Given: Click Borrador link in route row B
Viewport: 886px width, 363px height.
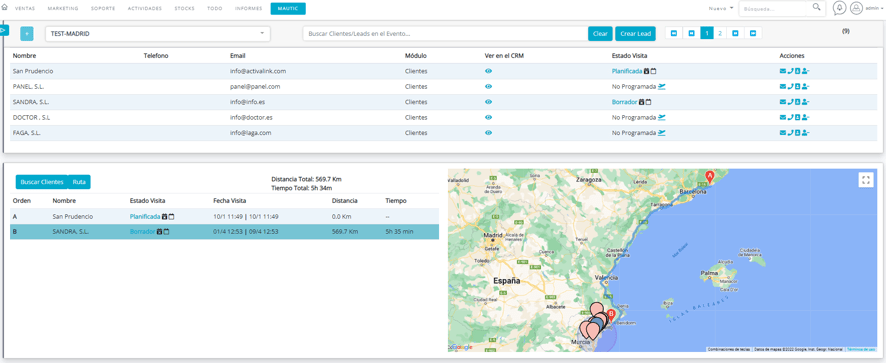Looking at the screenshot, I should (x=142, y=232).
